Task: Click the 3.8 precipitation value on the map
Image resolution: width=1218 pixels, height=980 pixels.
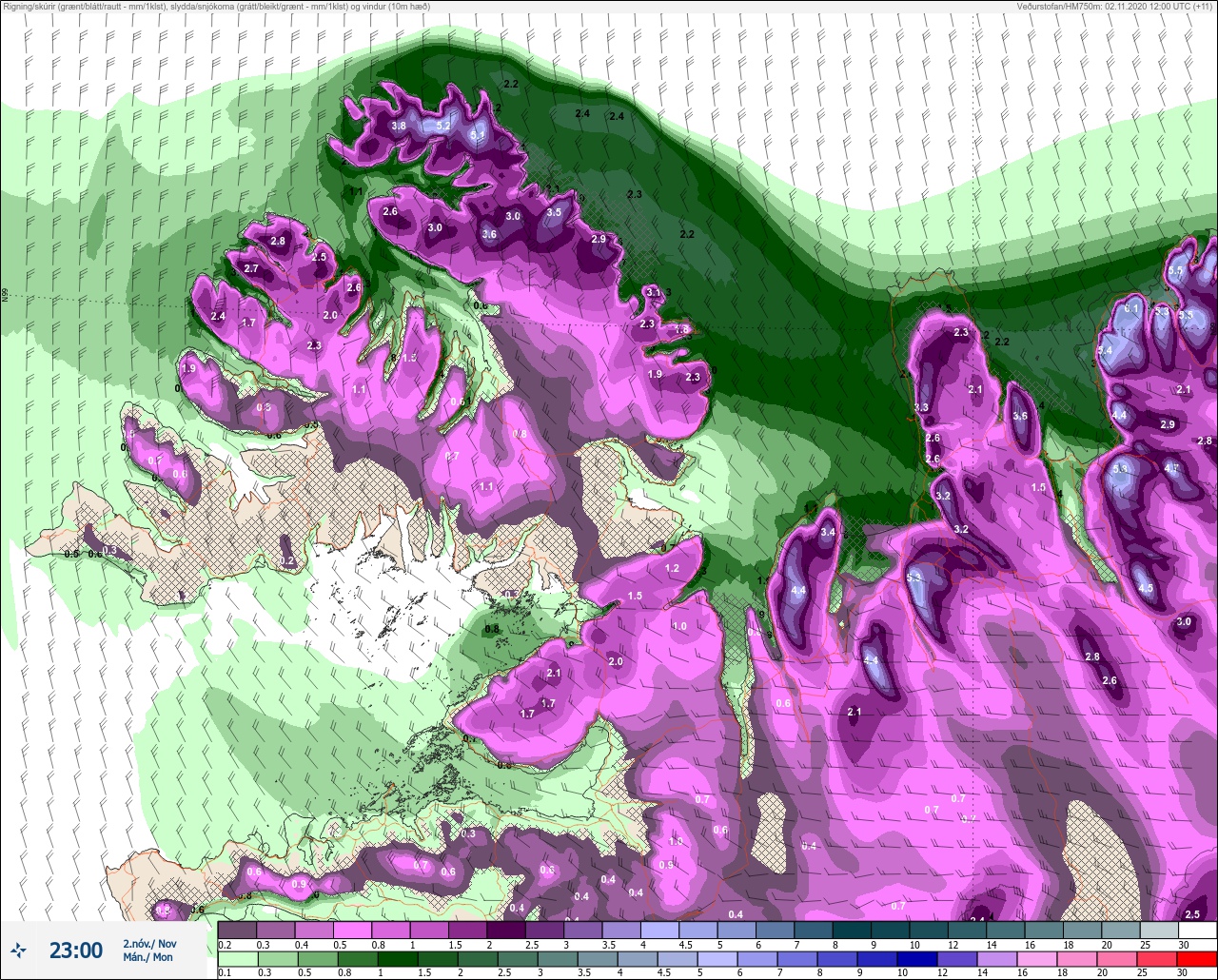Action: click(399, 126)
